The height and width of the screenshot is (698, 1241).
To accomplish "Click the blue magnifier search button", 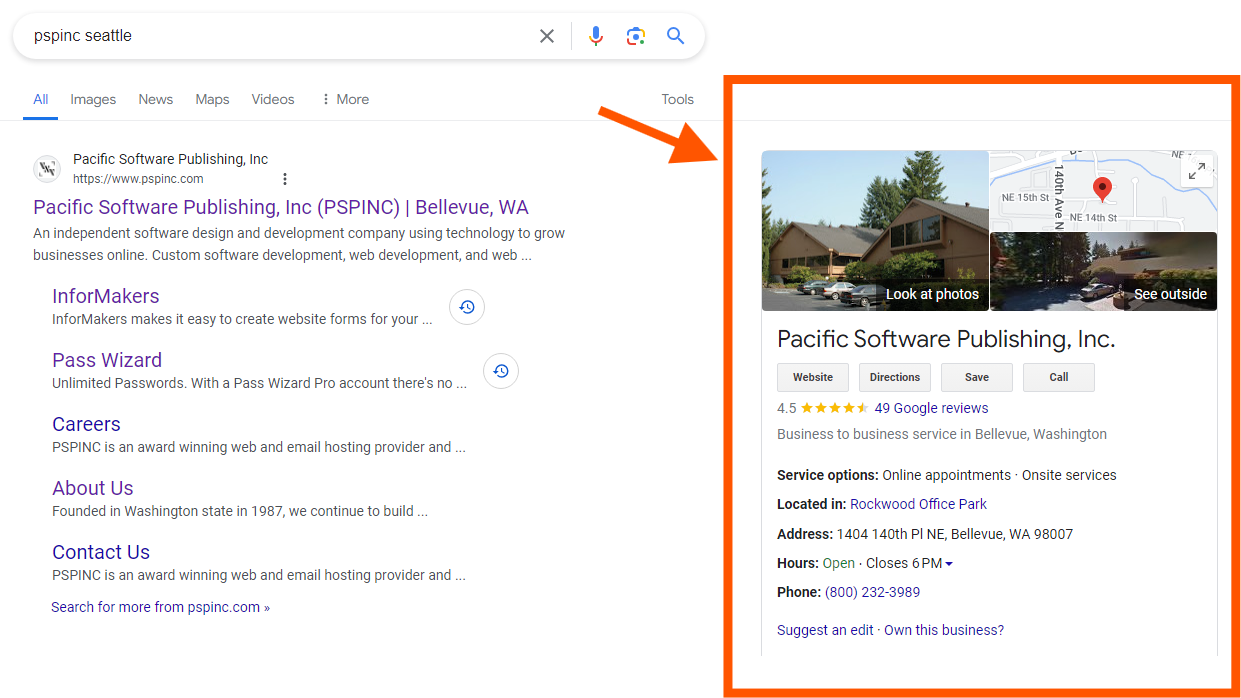I will click(x=676, y=36).
